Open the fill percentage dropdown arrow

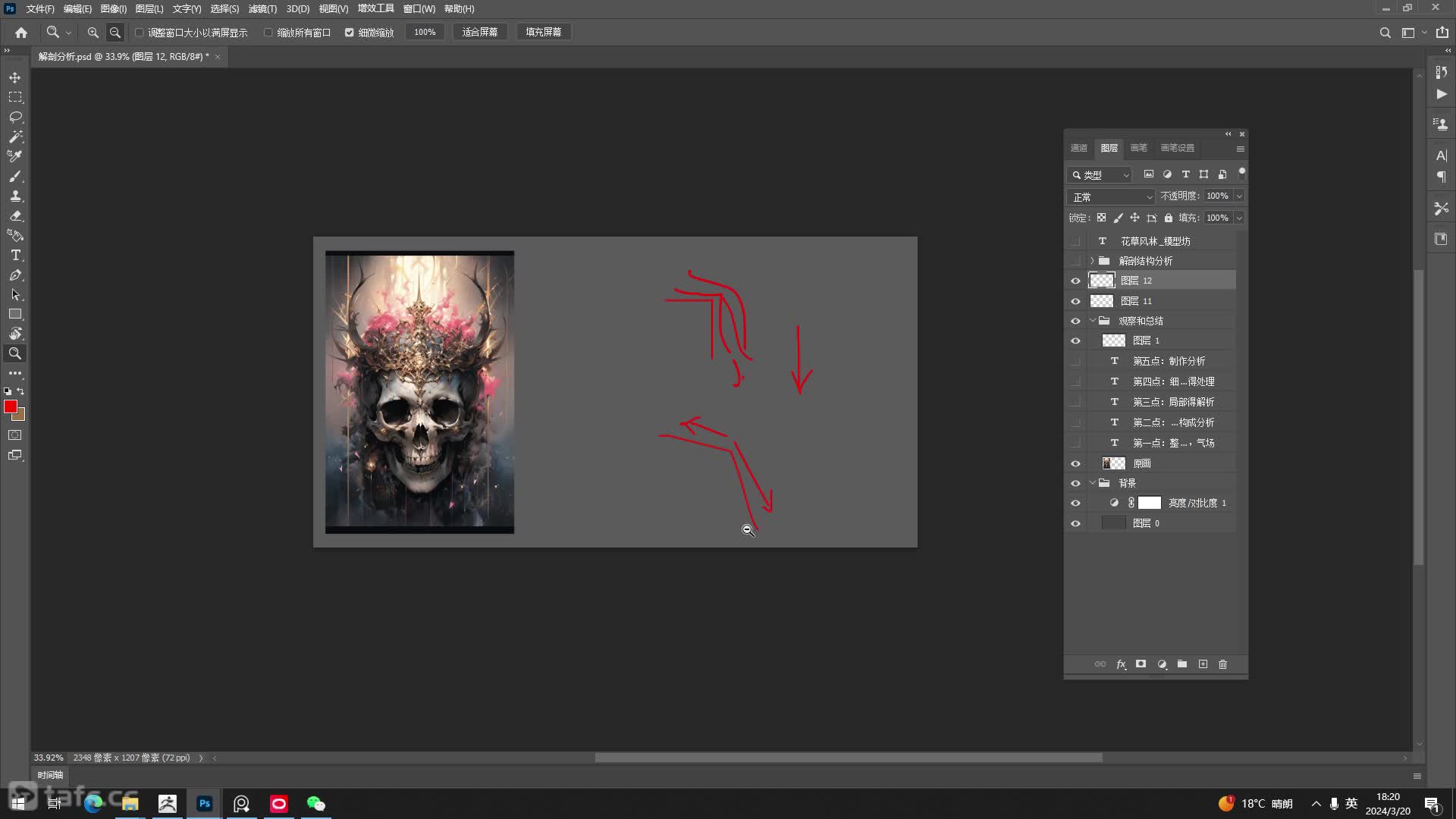[1239, 218]
